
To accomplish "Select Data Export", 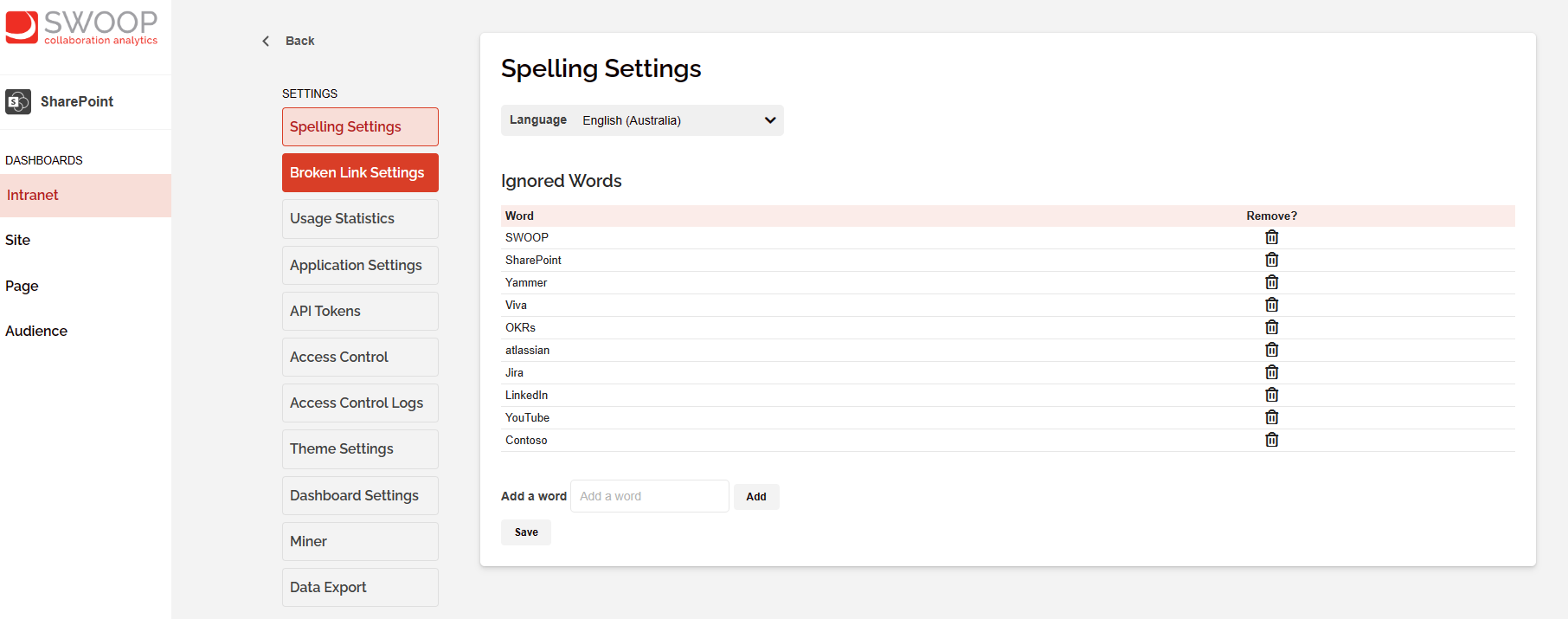I will pos(360,587).
